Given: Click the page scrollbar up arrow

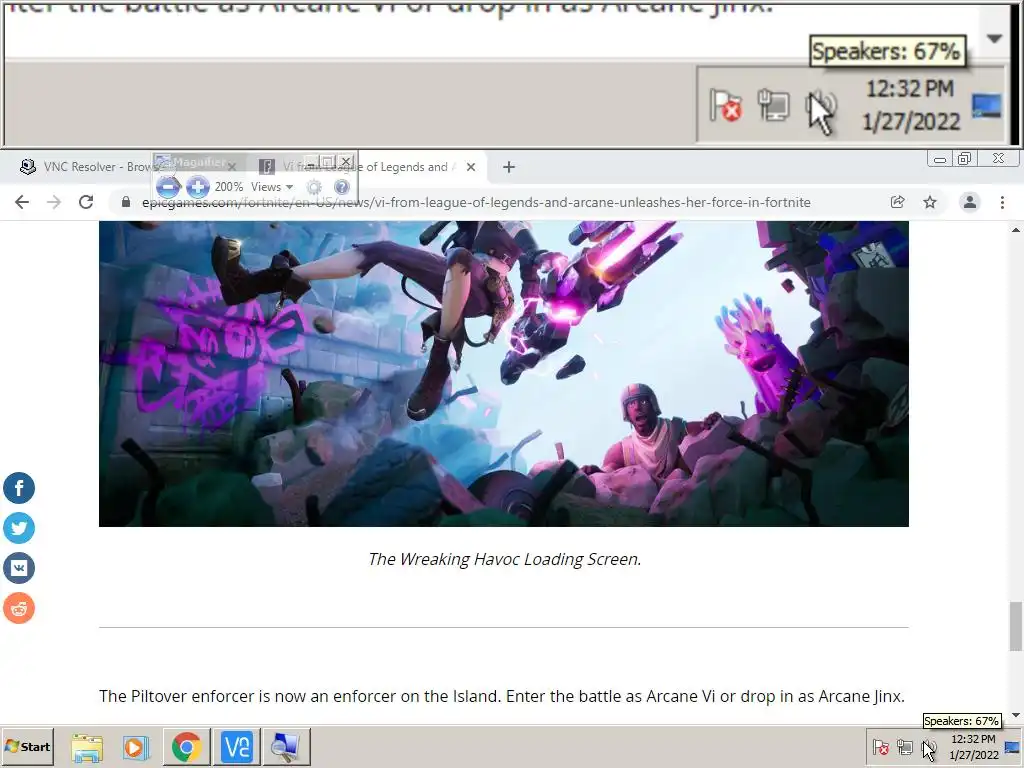Looking at the screenshot, I should point(1016,230).
